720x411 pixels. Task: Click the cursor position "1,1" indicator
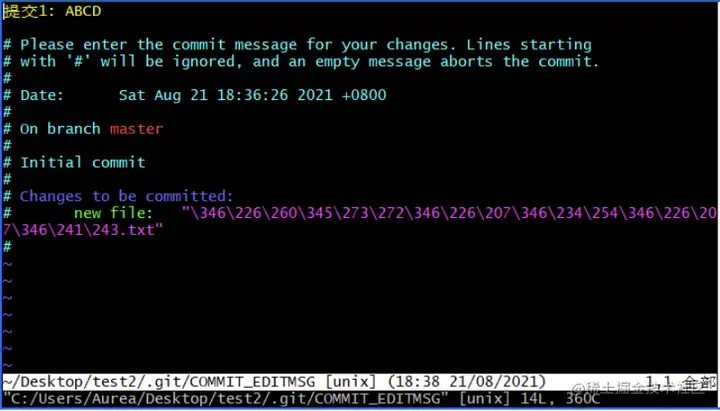pyautogui.click(x=658, y=381)
